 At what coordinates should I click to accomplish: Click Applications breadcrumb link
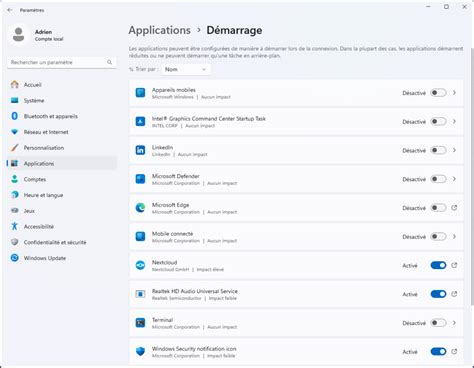click(160, 30)
